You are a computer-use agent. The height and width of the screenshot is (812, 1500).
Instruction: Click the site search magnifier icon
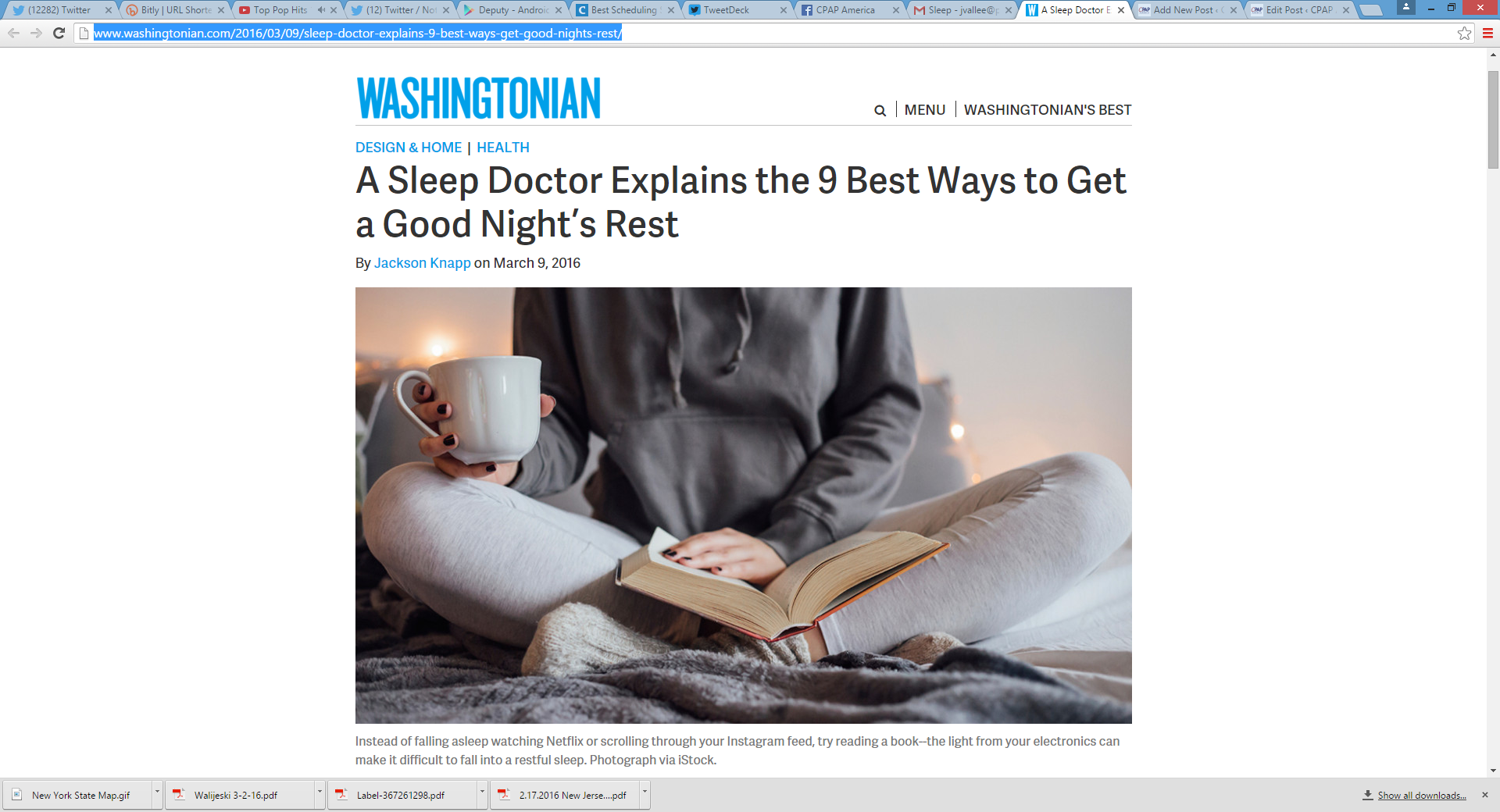(880, 111)
